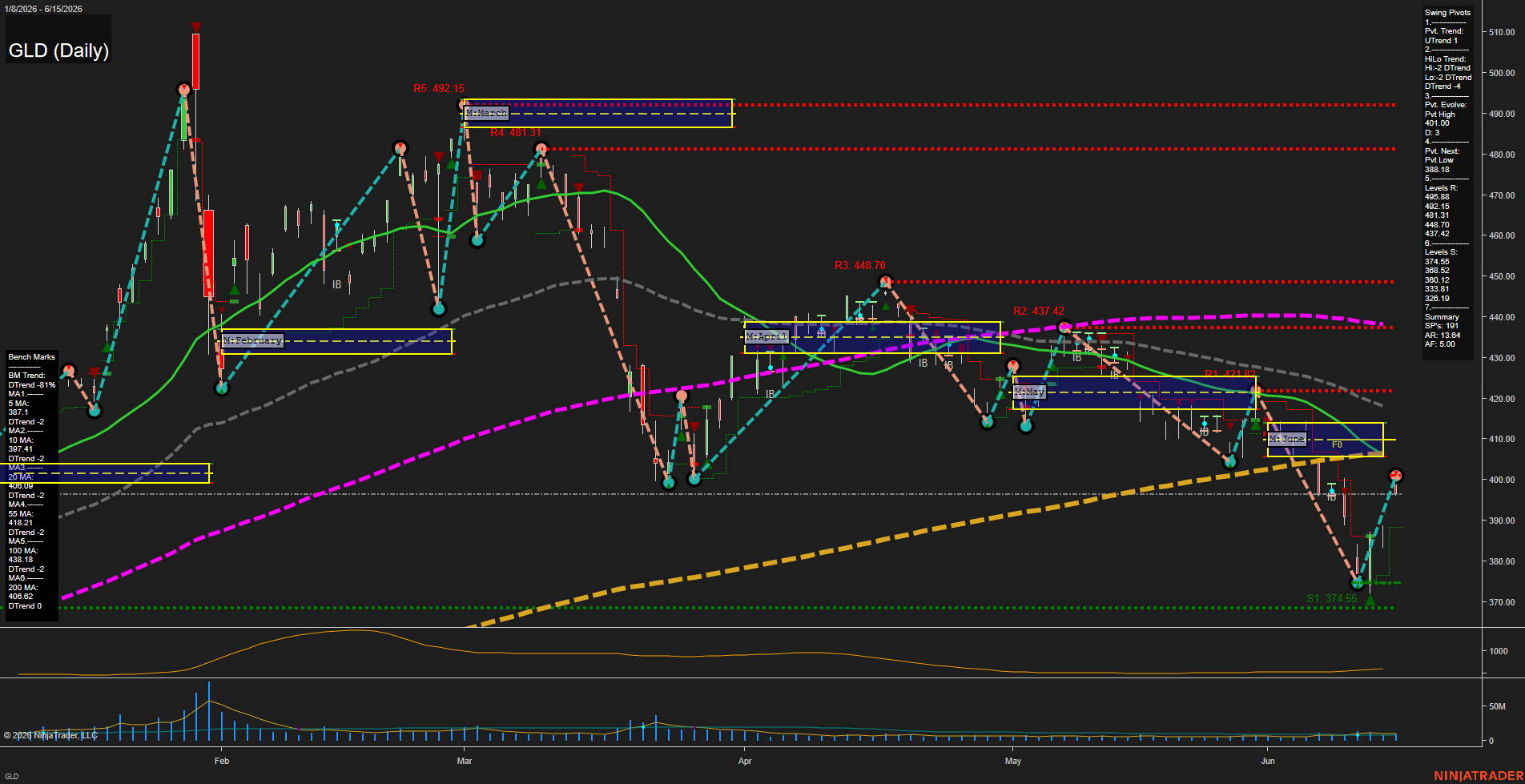The height and width of the screenshot is (784, 1525).
Task: Select the M:February monthly range label
Action: 252,340
